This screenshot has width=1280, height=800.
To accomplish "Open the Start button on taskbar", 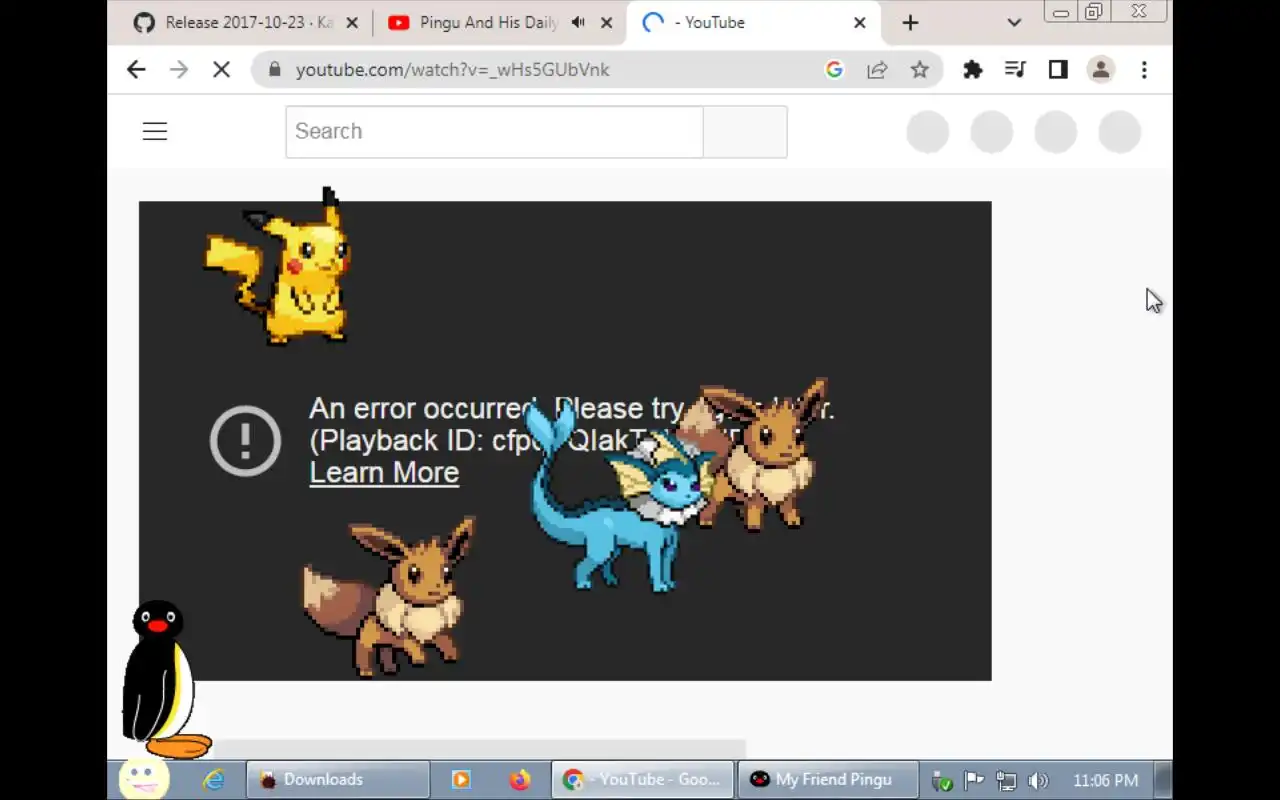I will [143, 779].
